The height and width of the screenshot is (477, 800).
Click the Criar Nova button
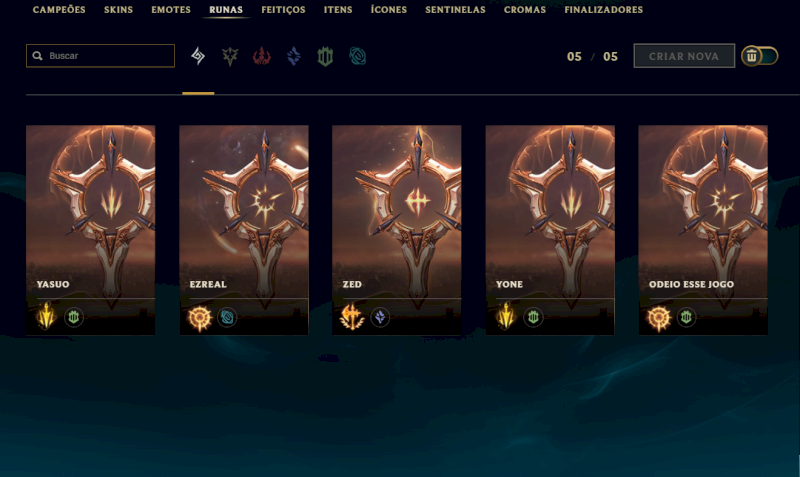click(x=684, y=56)
